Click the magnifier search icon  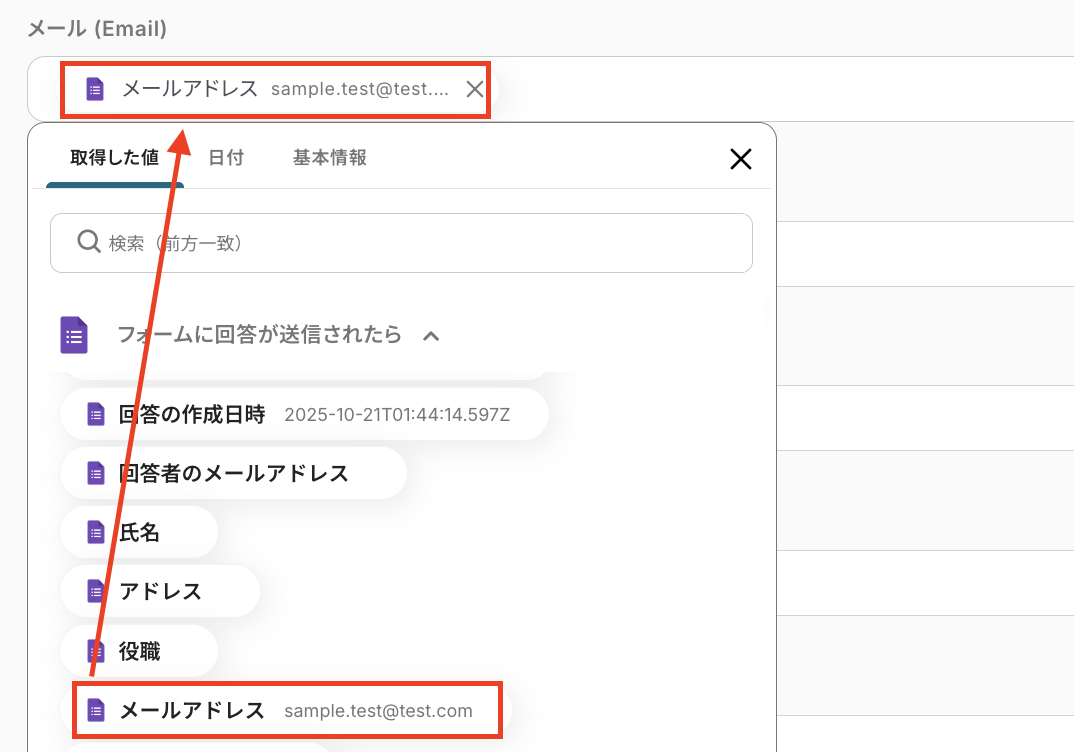[x=88, y=242]
